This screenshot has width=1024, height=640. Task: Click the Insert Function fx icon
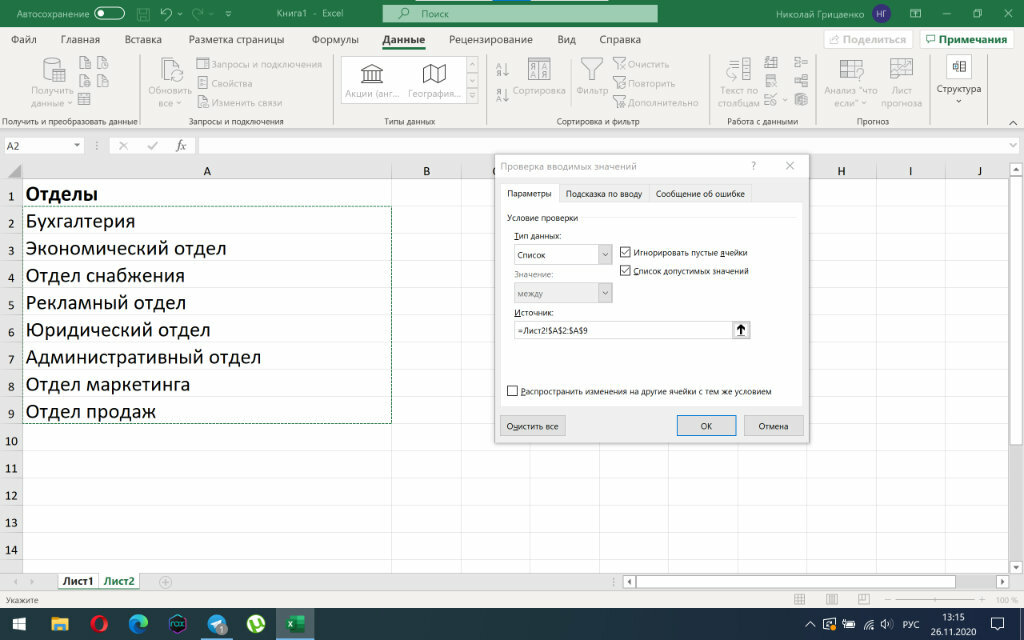[181, 146]
